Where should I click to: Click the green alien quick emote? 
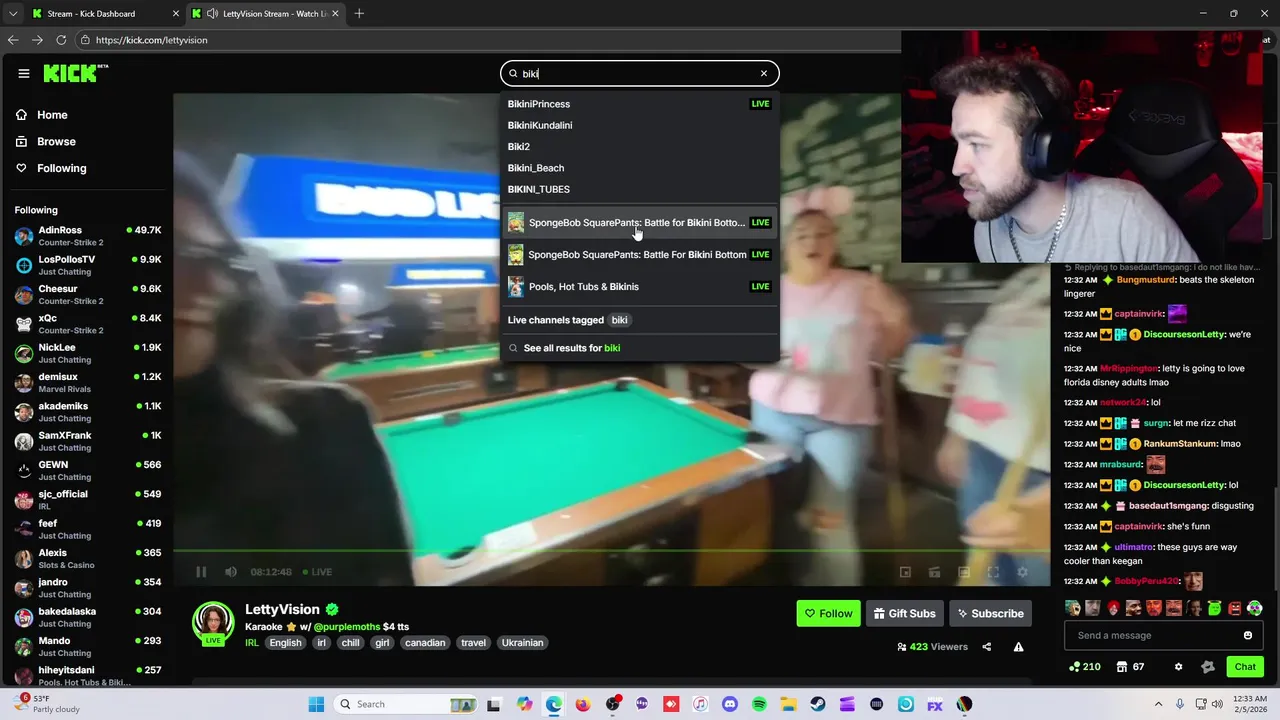coord(1214,608)
